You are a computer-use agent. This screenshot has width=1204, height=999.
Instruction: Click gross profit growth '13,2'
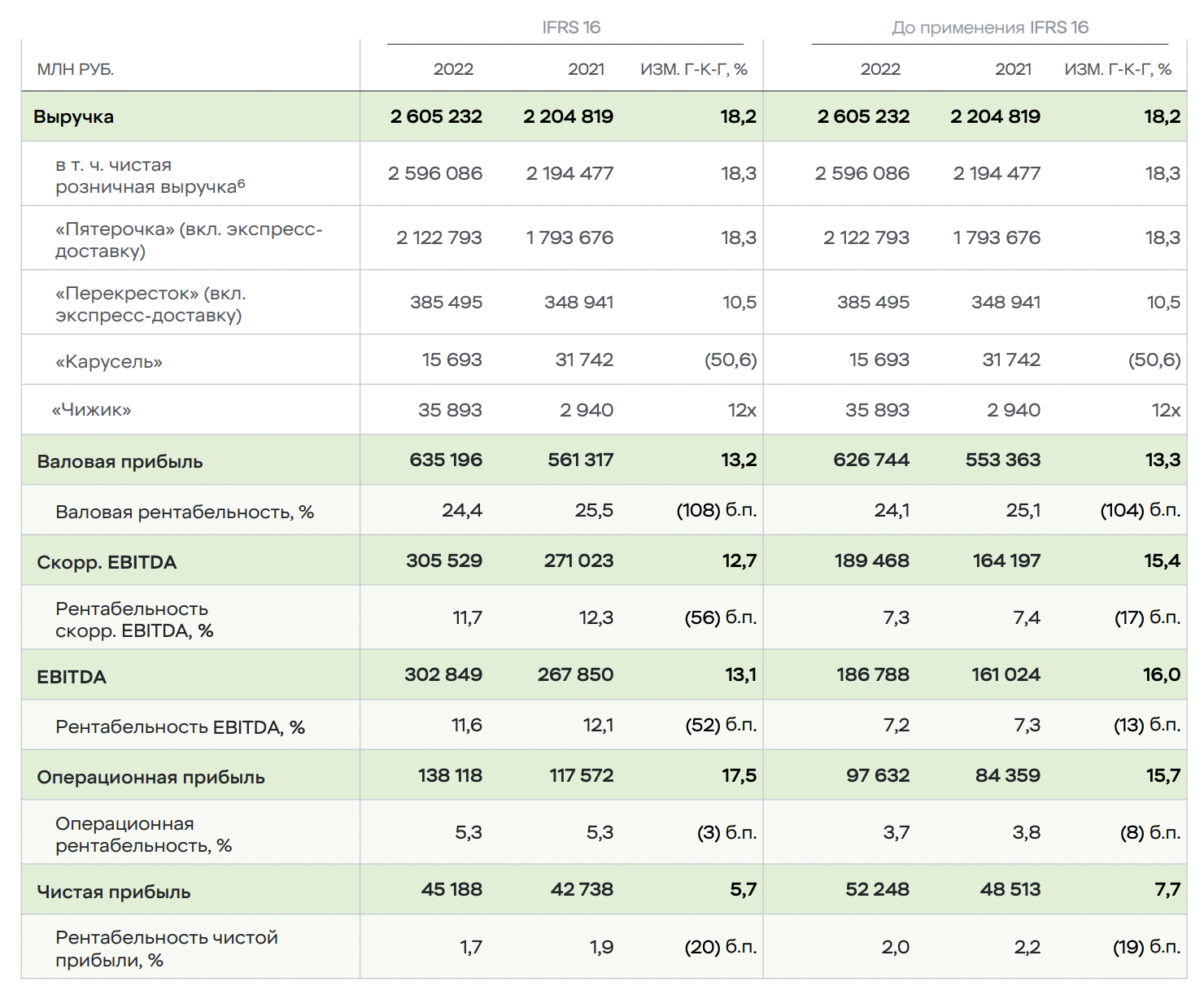click(x=739, y=460)
